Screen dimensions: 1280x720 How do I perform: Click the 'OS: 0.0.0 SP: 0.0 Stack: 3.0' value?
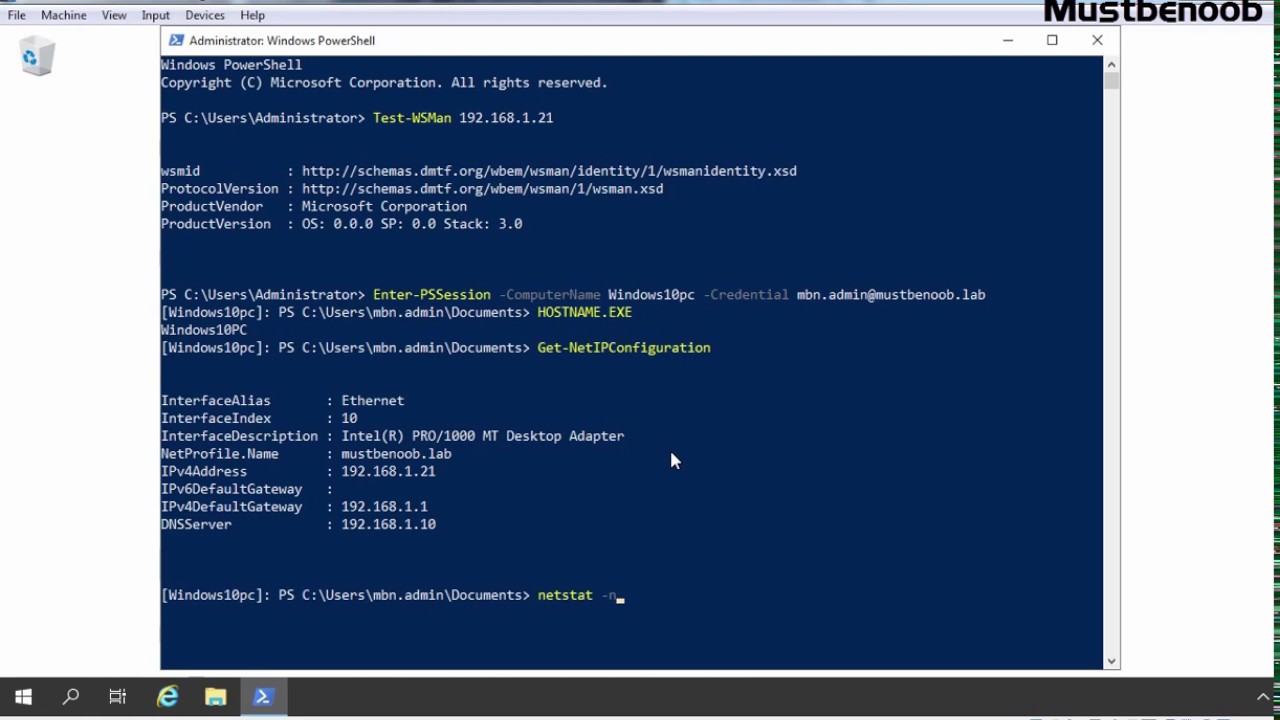click(412, 224)
